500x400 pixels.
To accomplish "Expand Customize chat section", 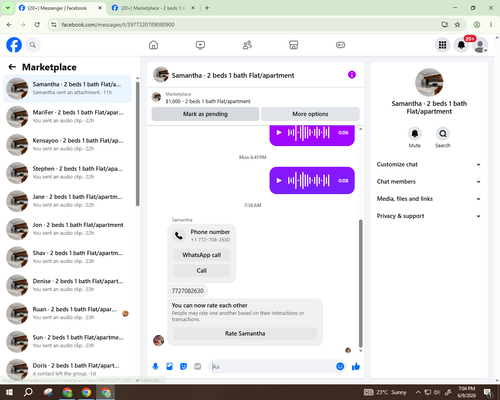I will click(429, 164).
